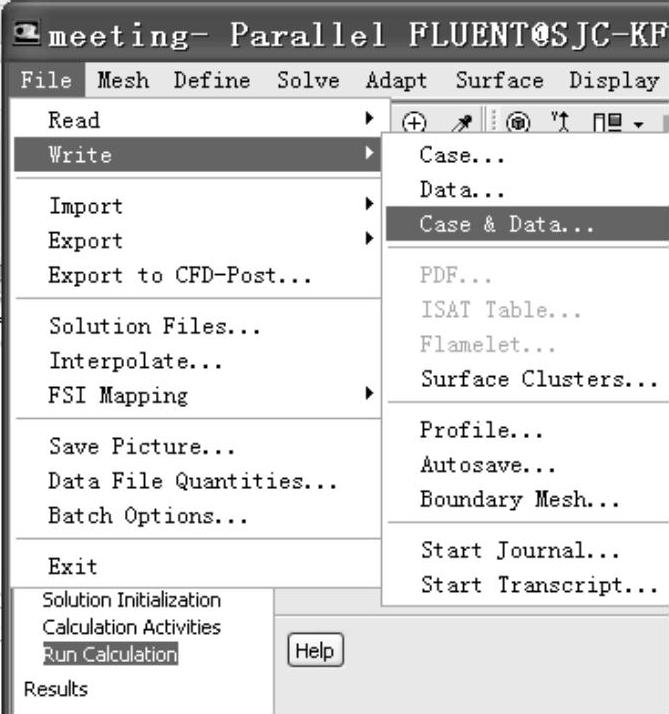Select Exit in the File menu
This screenshot has width=669, height=714.
[73, 567]
